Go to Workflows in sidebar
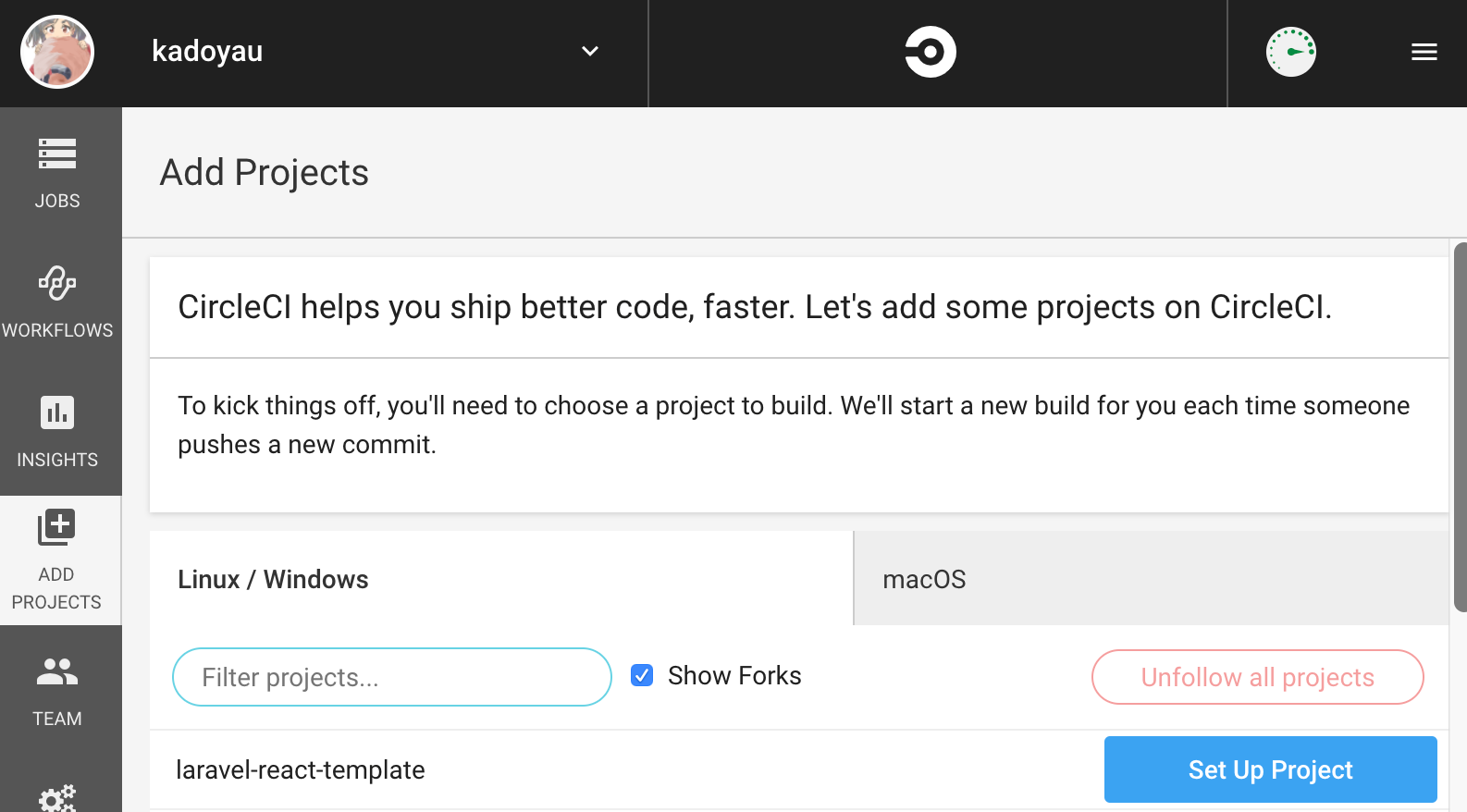 click(x=57, y=284)
